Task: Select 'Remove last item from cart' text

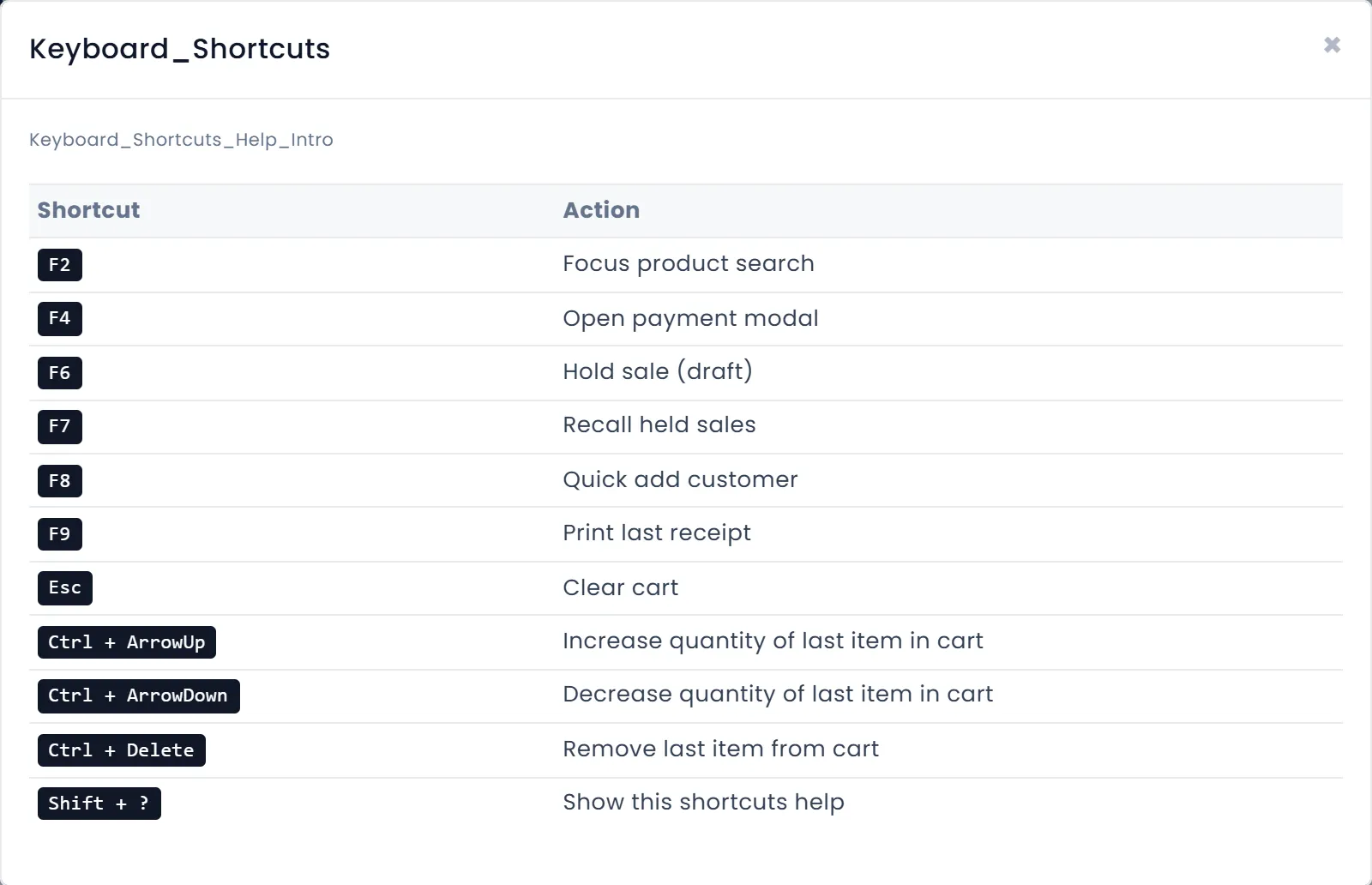Action: click(x=720, y=749)
